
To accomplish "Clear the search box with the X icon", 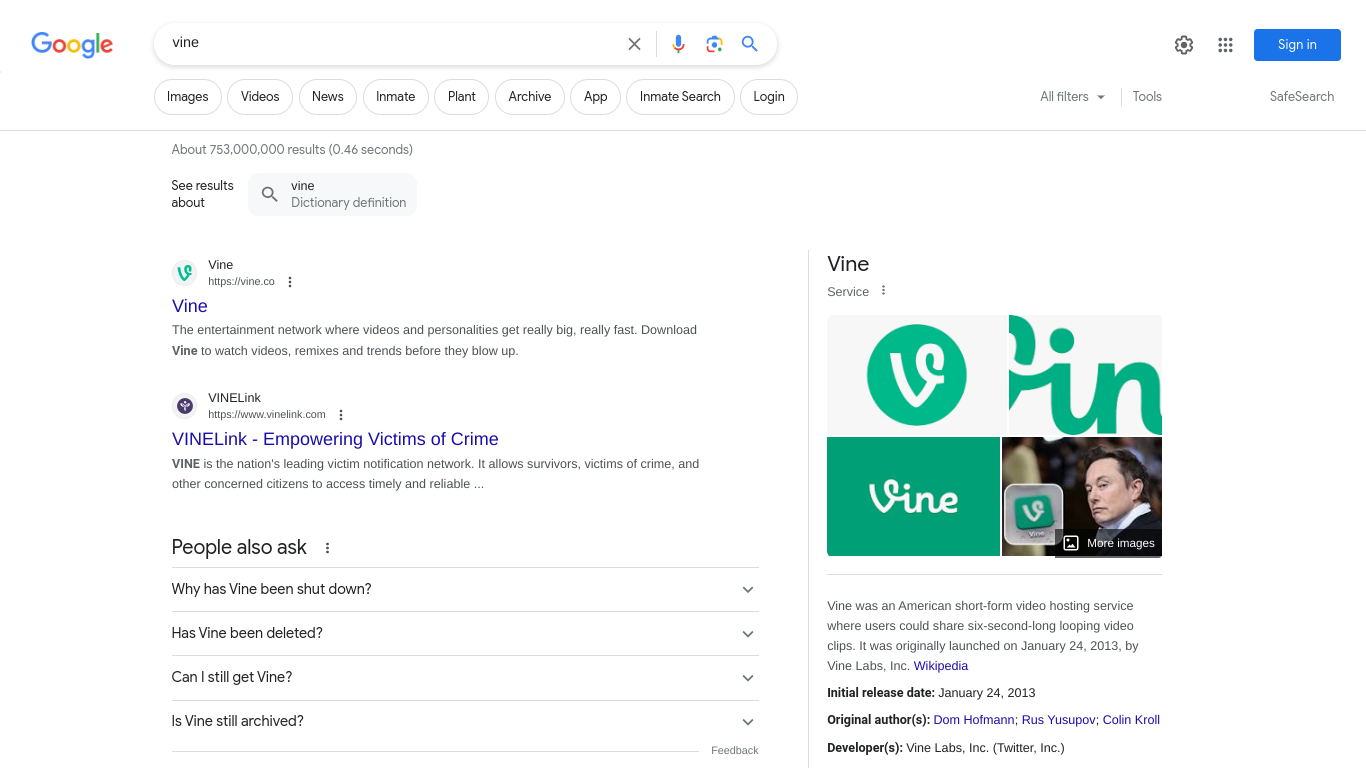I will click(634, 44).
